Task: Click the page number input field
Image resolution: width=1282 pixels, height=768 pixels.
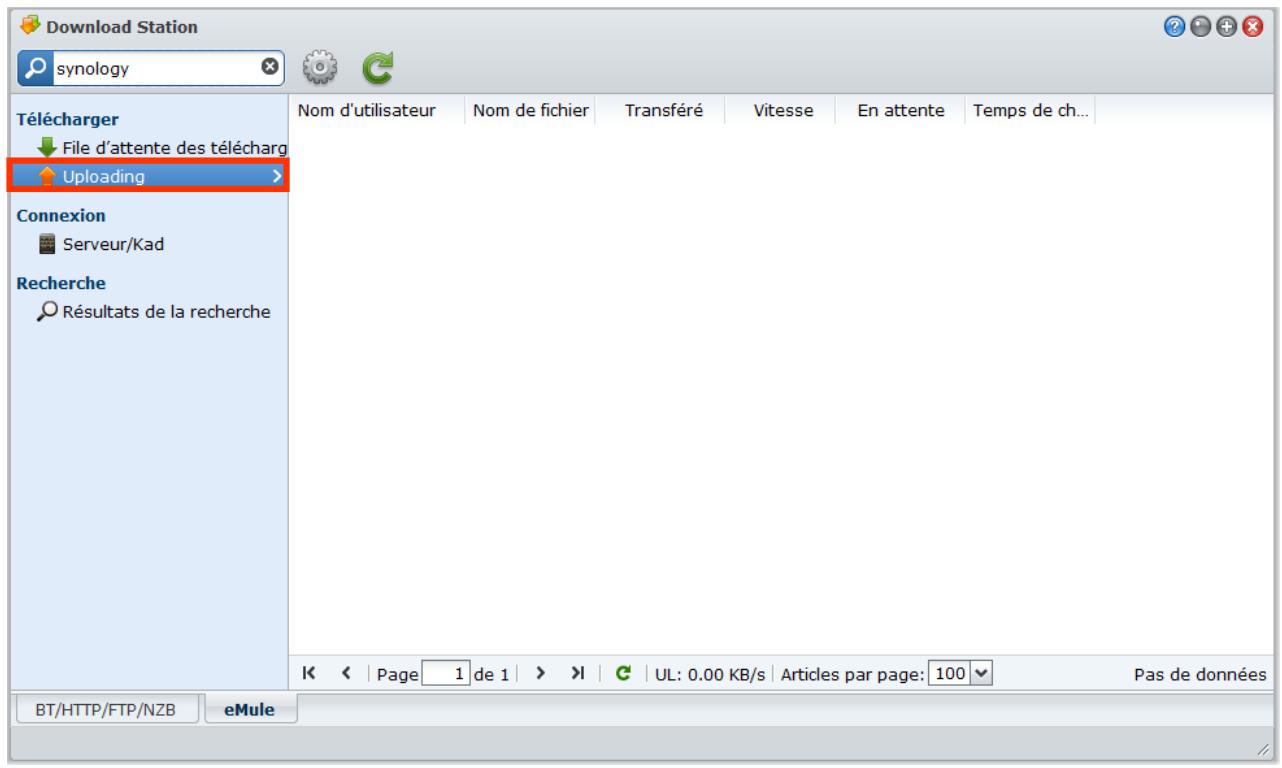Action: (x=447, y=675)
